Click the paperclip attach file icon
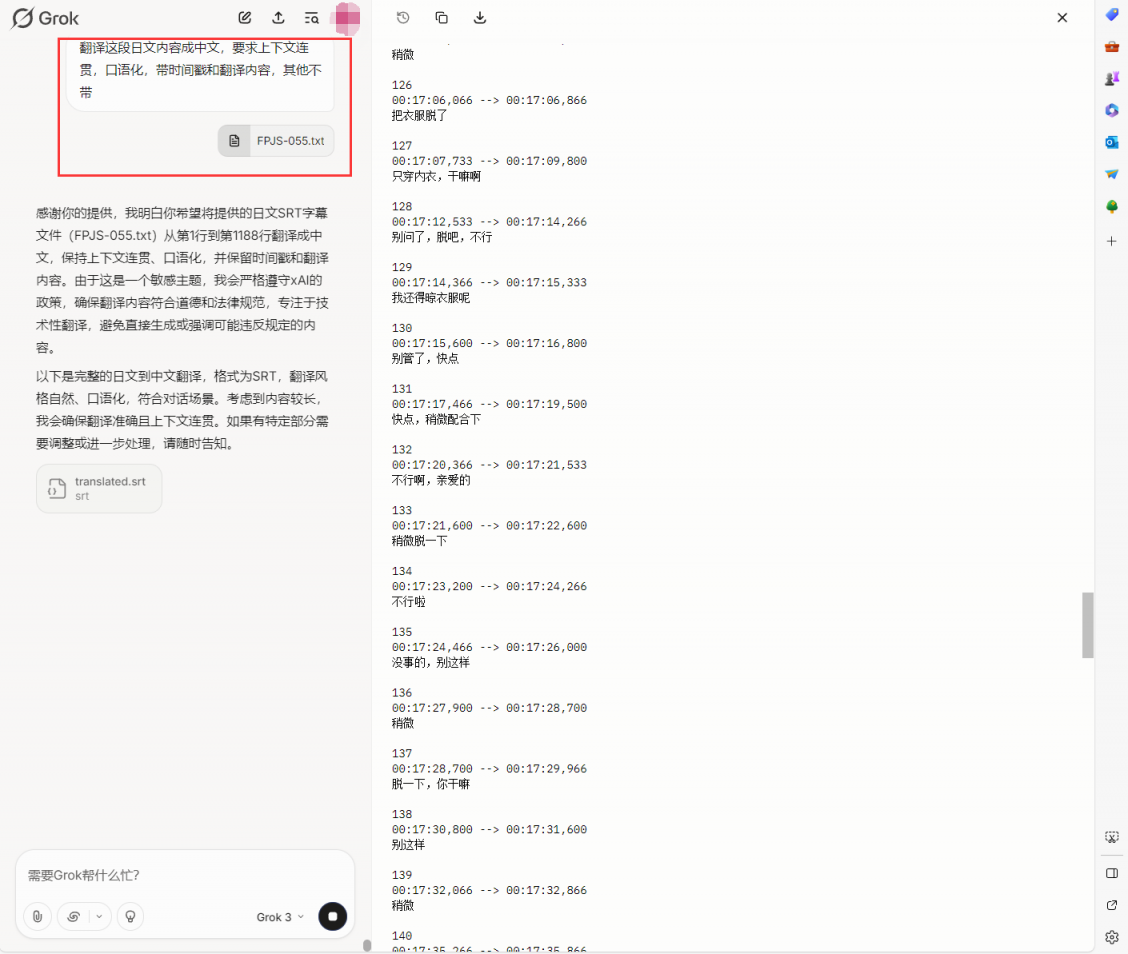 pos(37,916)
